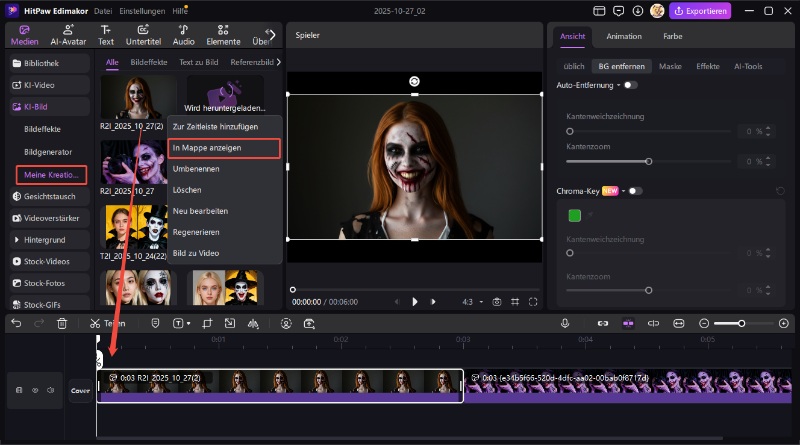Expand the Chroma-Key dropdown arrow
The width and height of the screenshot is (800, 445).
tap(623, 191)
